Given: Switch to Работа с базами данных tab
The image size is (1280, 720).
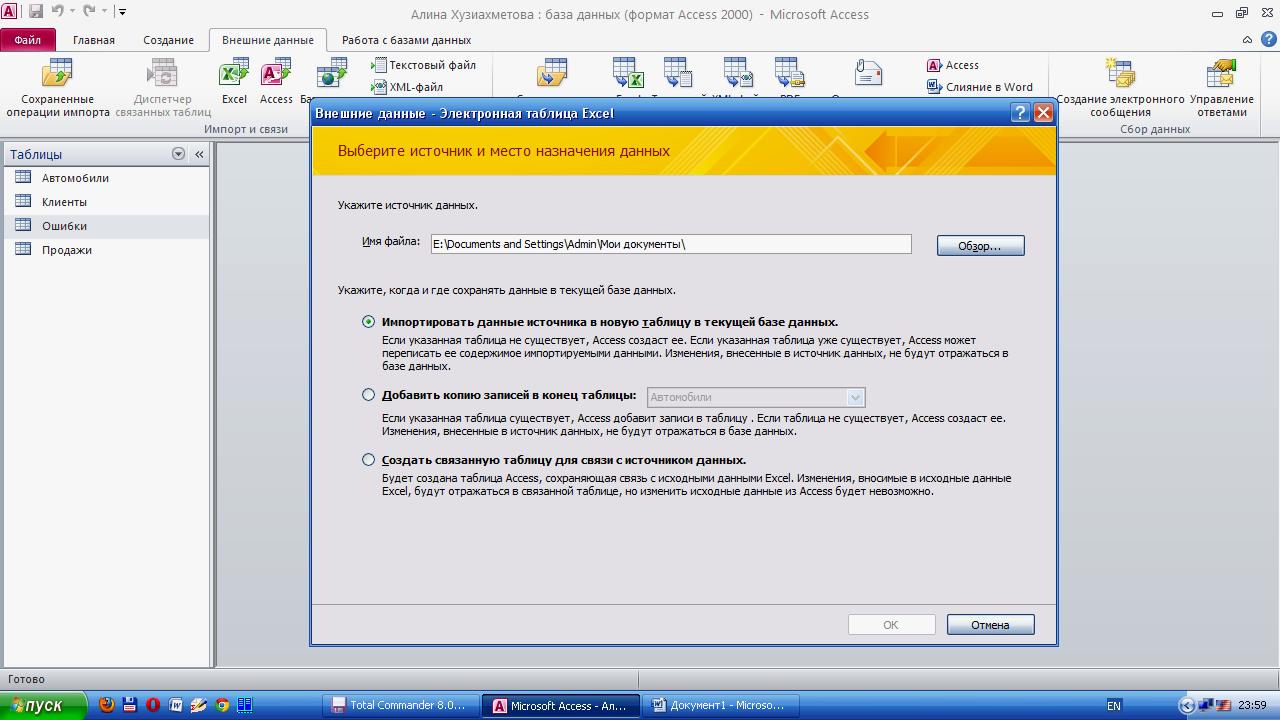Looking at the screenshot, I should point(406,40).
